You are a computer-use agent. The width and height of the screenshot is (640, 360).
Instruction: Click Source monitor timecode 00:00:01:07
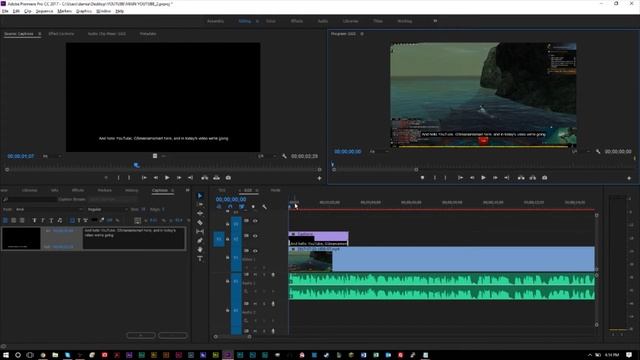(x=21, y=156)
